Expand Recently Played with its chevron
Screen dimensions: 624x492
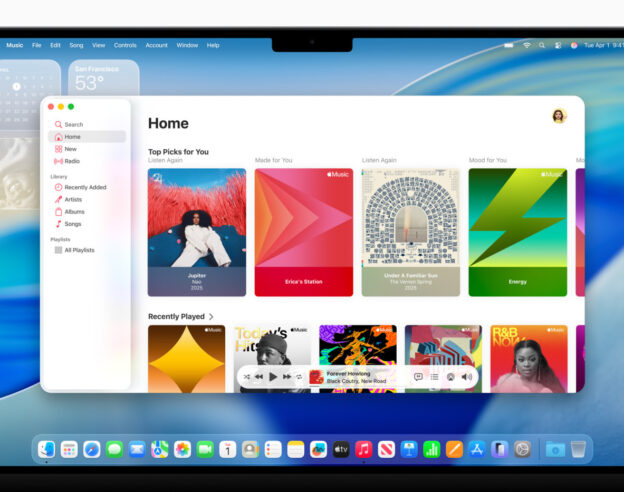click(x=211, y=317)
